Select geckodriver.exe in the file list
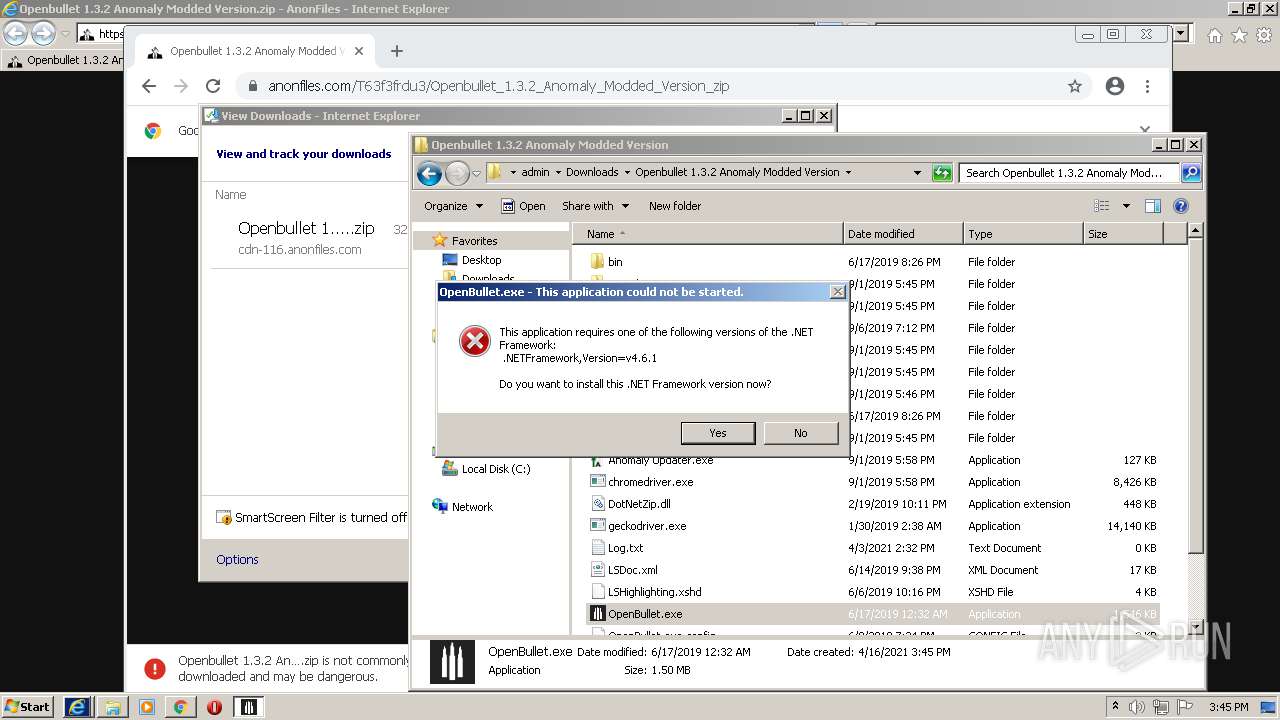Image resolution: width=1280 pixels, height=720 pixels. coord(647,526)
